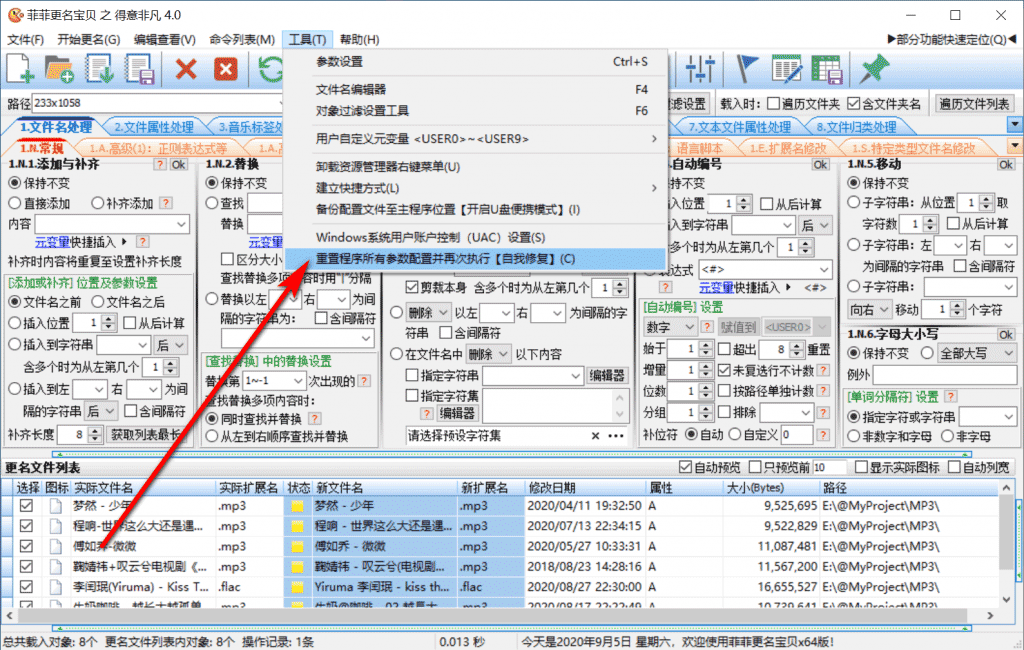Open the 数字 dropdown in 自动编号 设置

pyautogui.click(x=688, y=327)
